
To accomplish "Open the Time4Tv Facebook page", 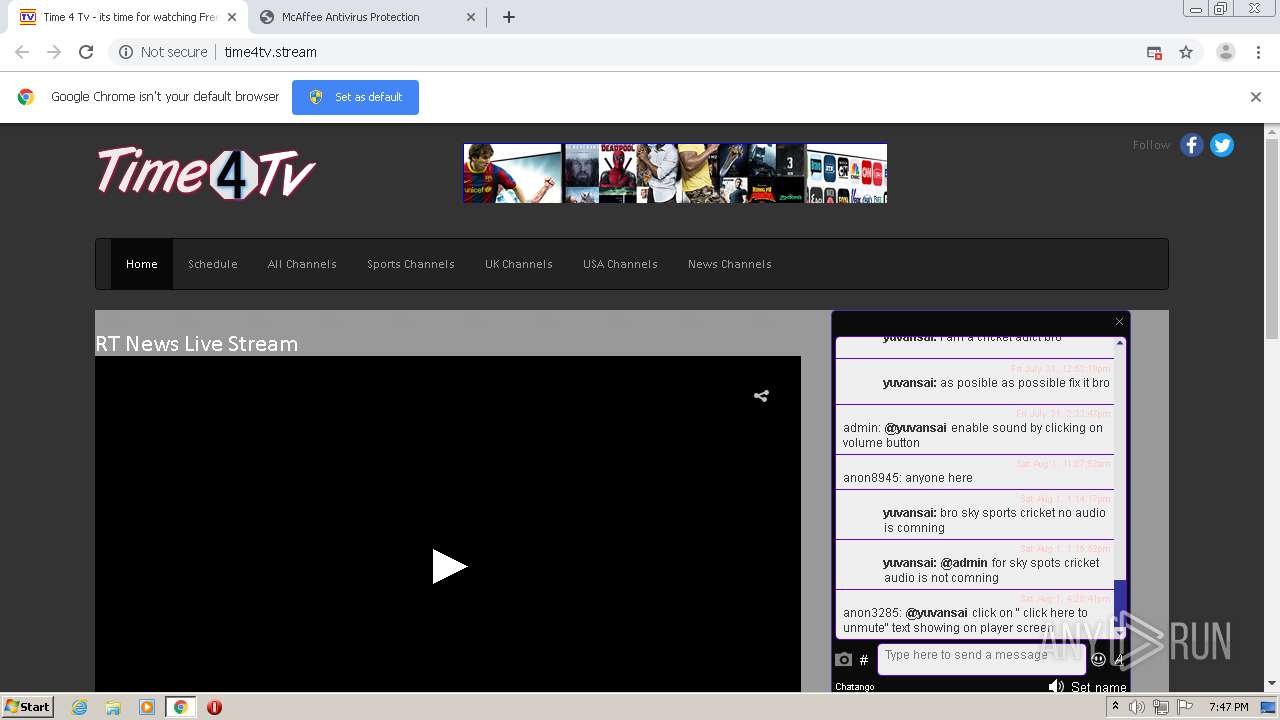I will [1191, 145].
